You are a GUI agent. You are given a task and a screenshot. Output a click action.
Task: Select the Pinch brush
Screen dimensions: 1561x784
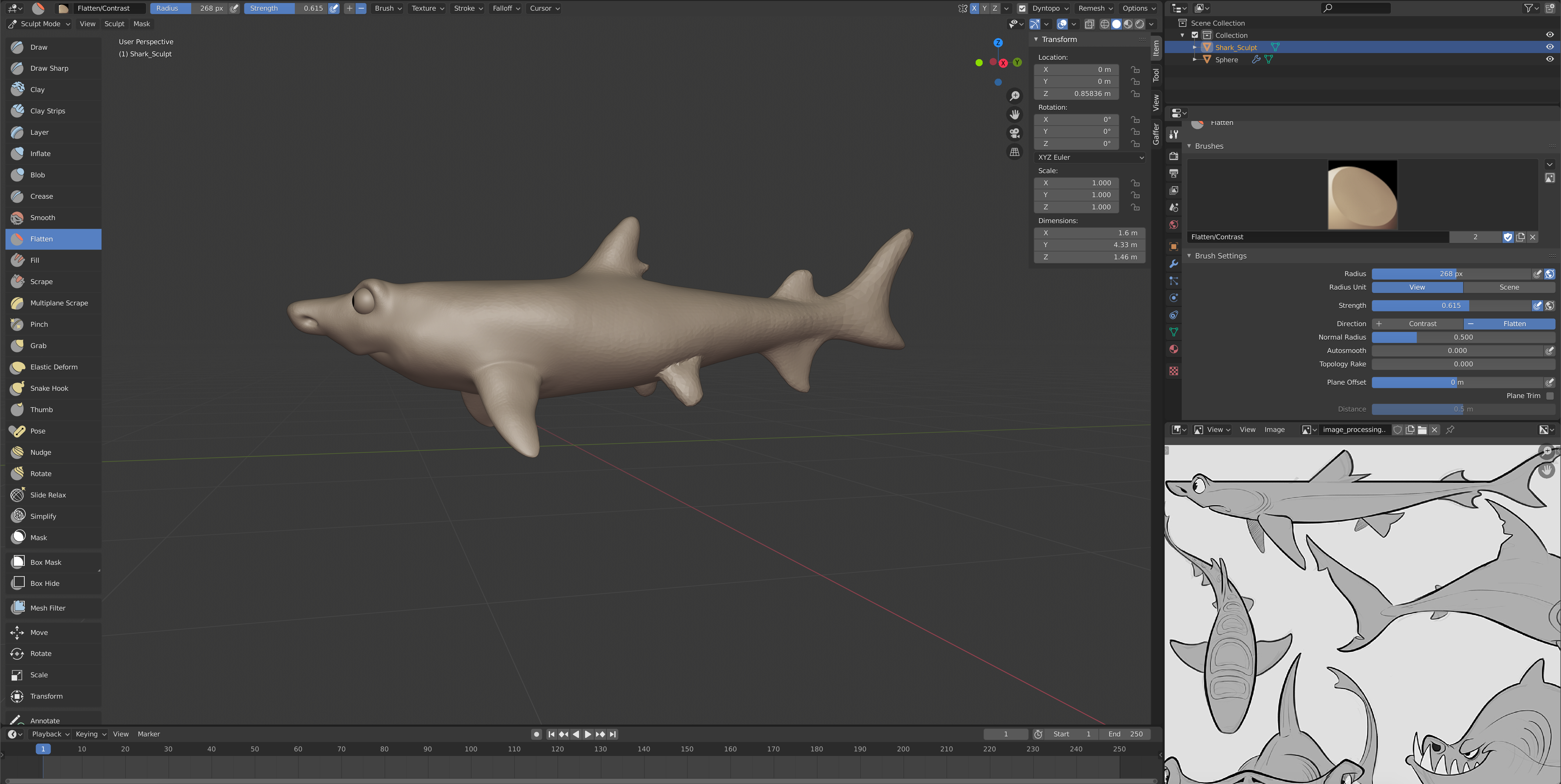tap(53, 324)
